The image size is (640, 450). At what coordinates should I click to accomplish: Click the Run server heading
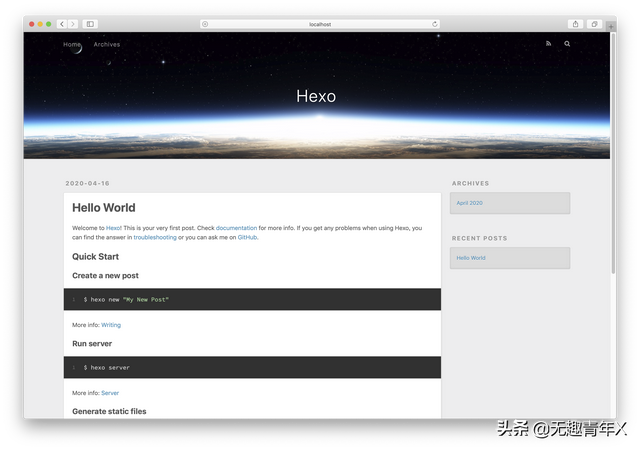pyautogui.click(x=92, y=344)
